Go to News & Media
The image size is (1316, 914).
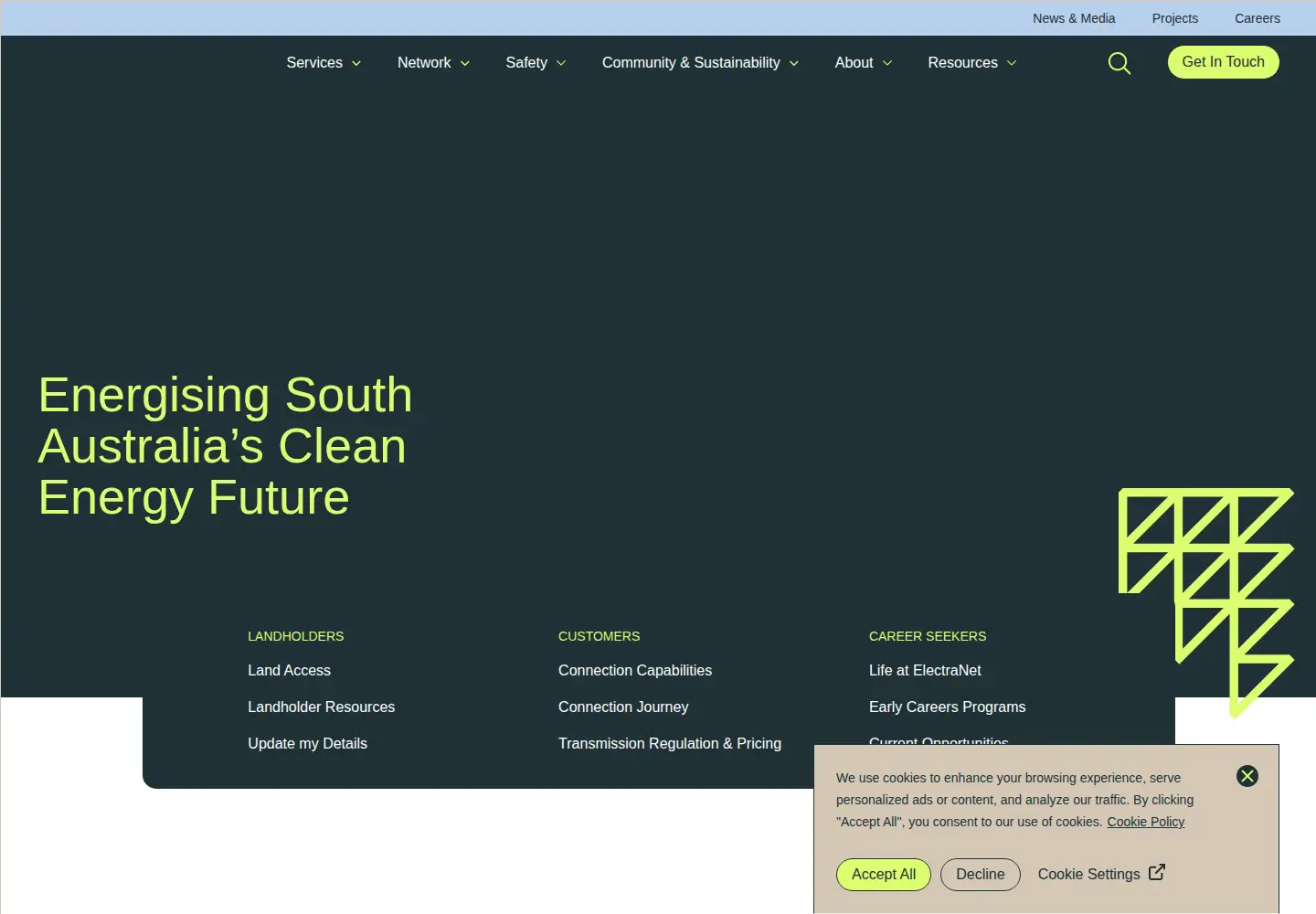(1074, 18)
